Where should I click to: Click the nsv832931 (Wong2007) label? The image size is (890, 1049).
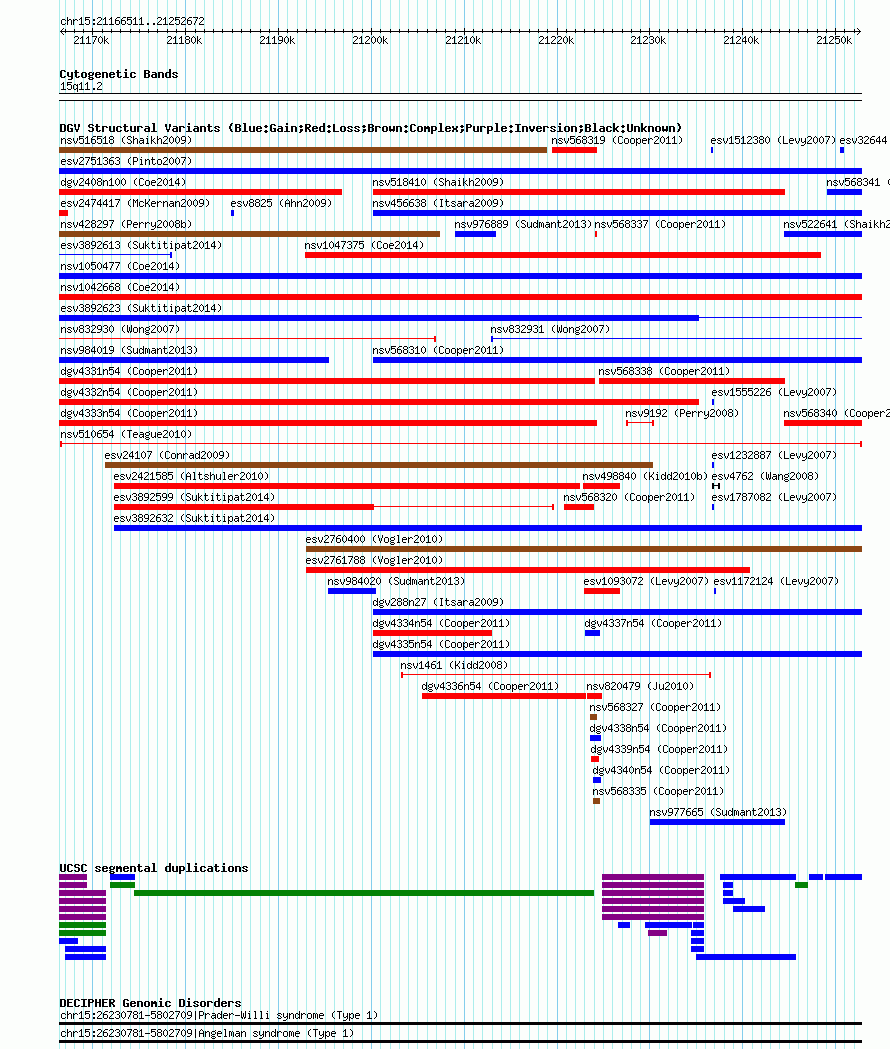[x=550, y=329]
